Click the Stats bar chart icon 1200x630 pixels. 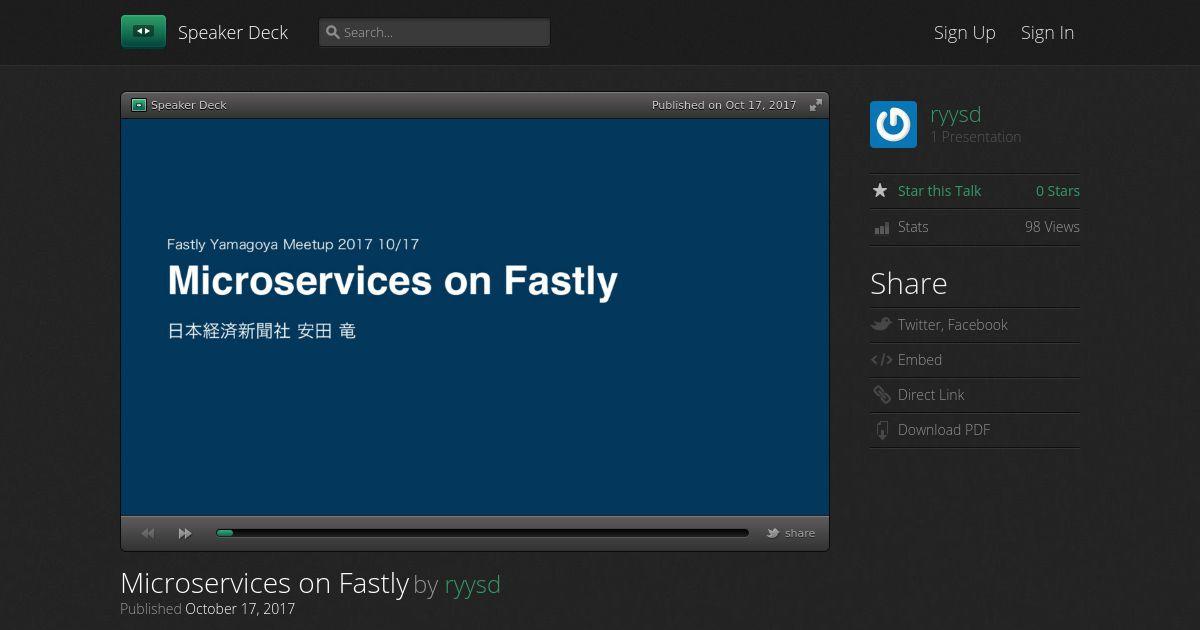(881, 228)
